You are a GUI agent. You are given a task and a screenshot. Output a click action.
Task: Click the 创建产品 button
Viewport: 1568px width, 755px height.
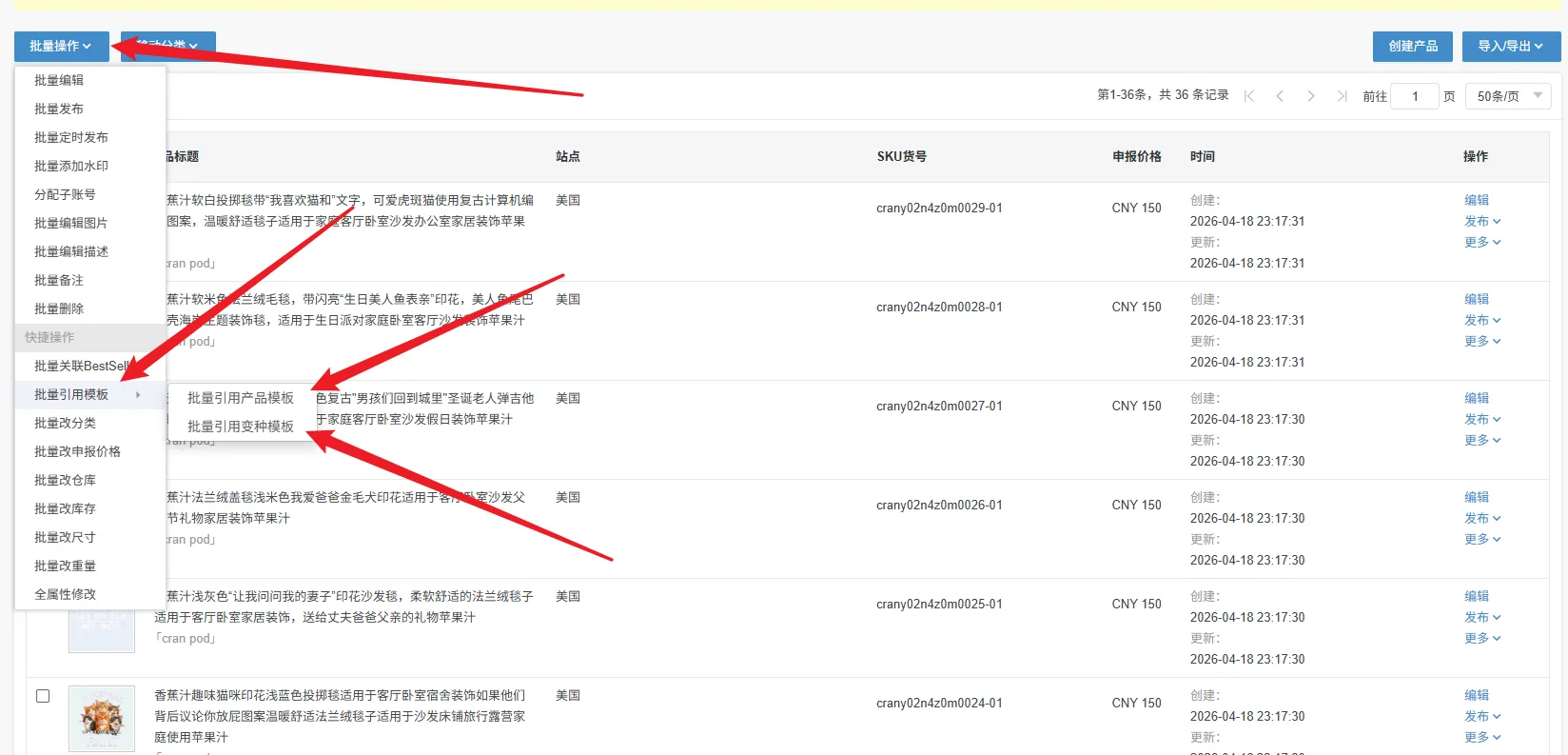tap(1412, 46)
